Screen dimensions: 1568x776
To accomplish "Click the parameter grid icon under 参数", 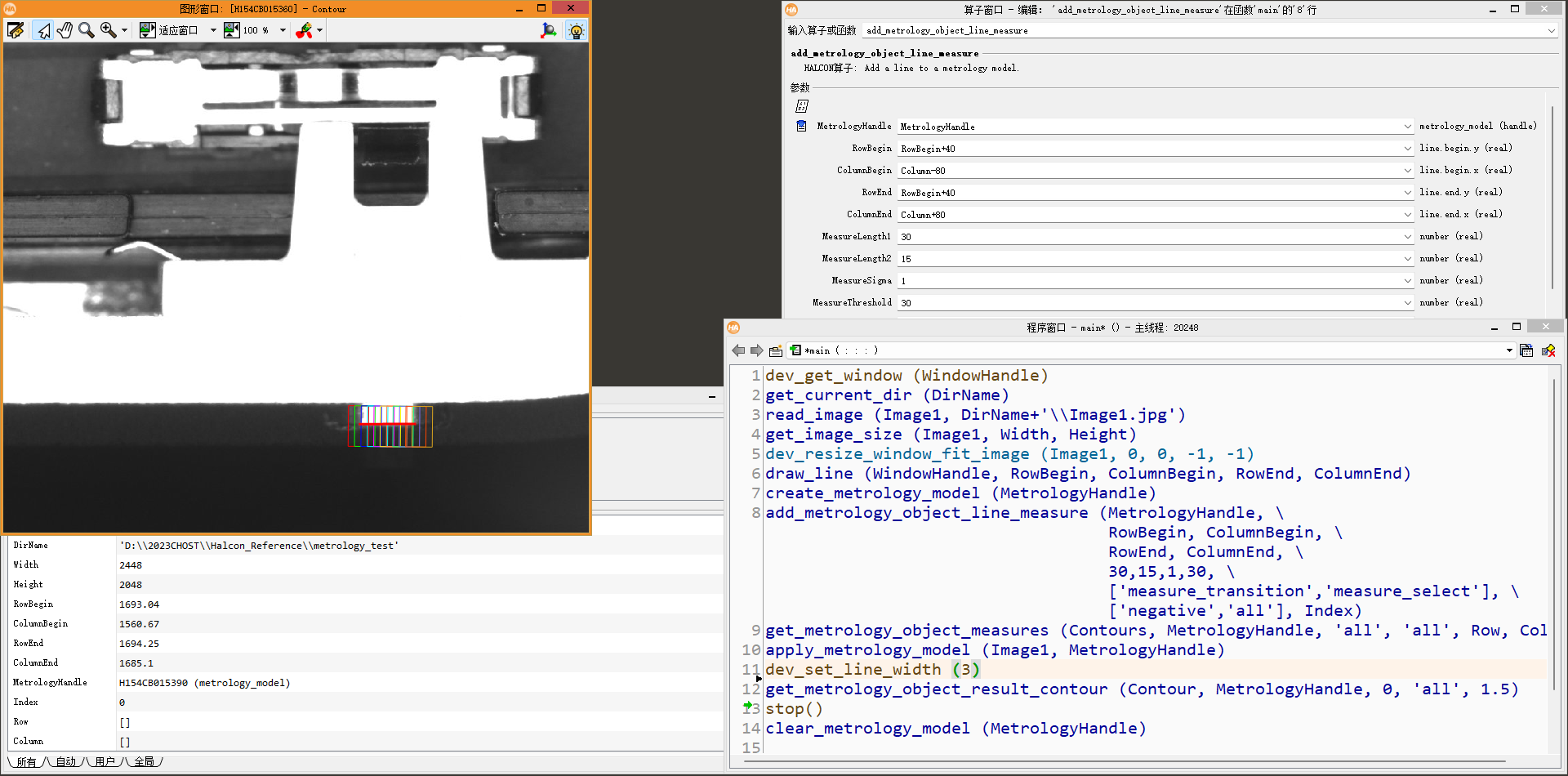I will coord(802,106).
